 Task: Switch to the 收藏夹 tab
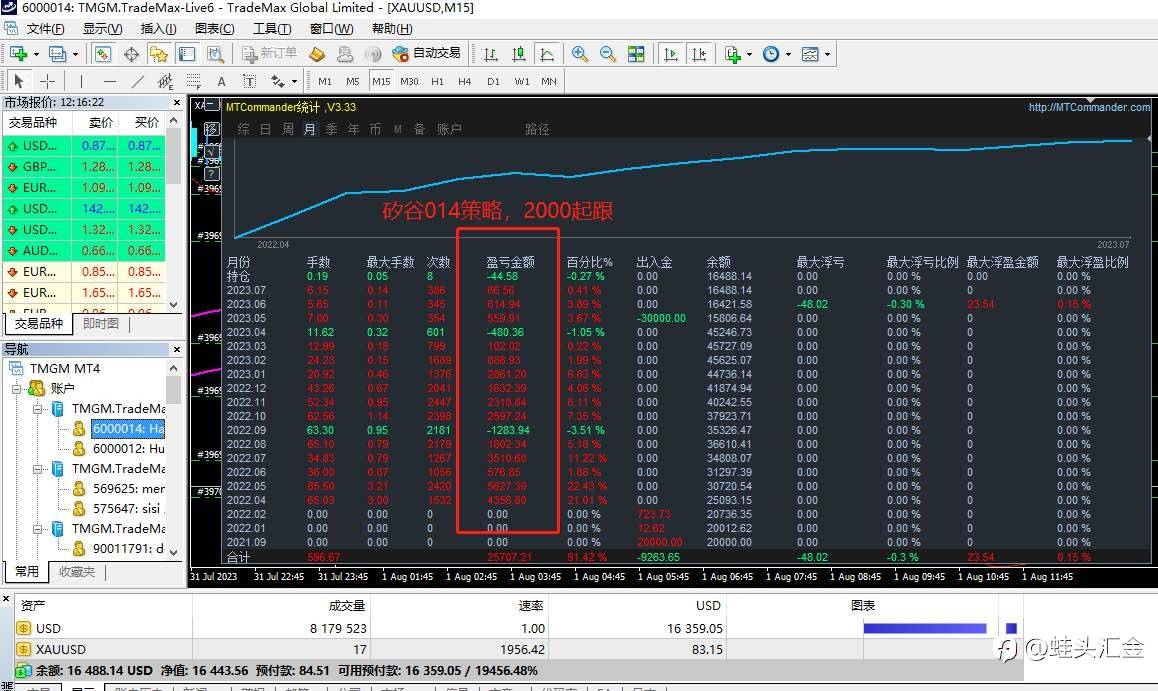click(77, 571)
